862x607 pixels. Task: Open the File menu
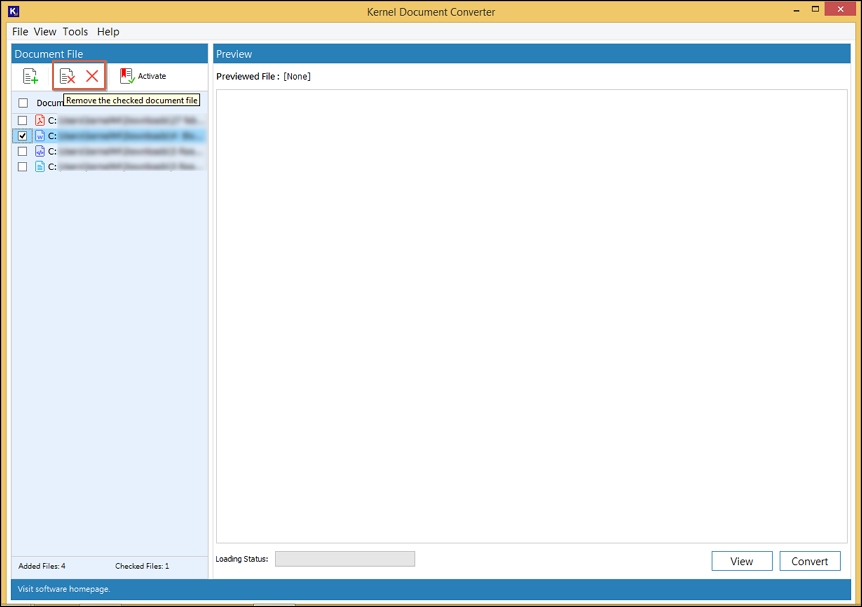(20, 31)
